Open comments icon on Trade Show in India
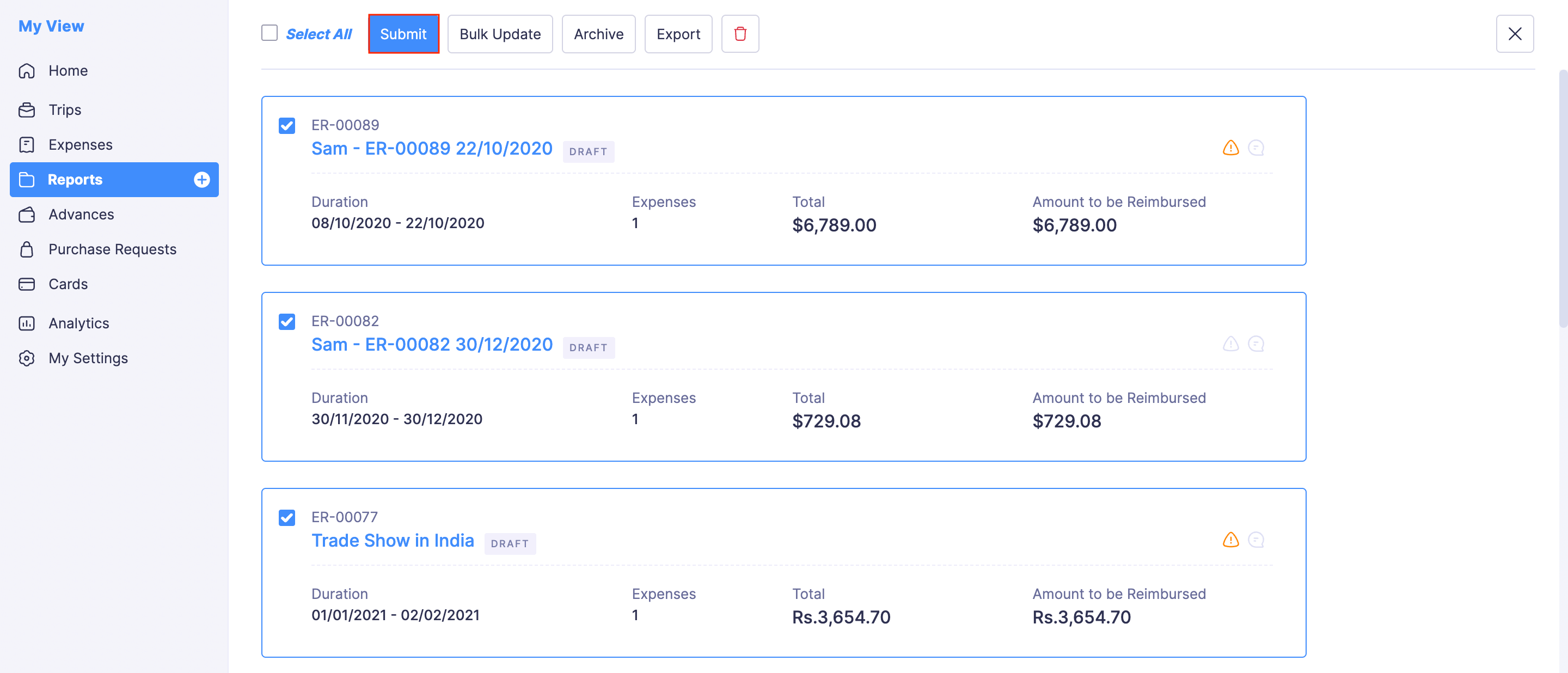 pos(1258,539)
